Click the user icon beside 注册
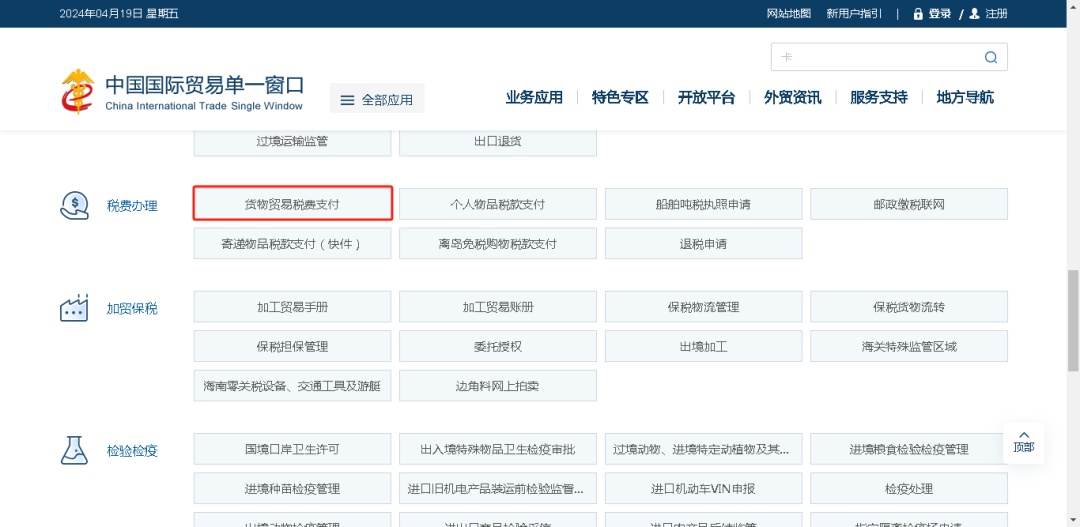The height and width of the screenshot is (527, 1080). 974,14
